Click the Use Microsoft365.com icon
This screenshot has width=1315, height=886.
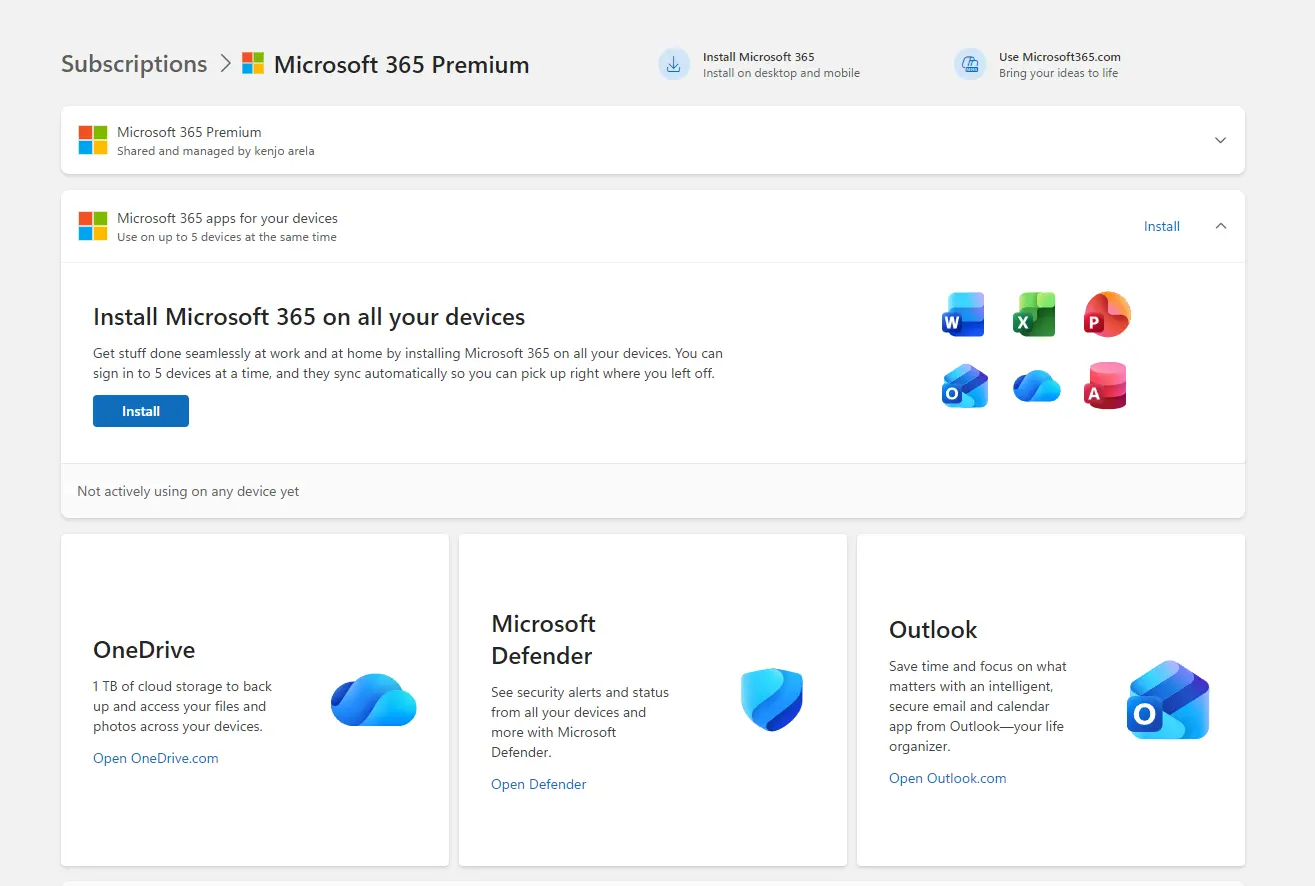point(970,64)
